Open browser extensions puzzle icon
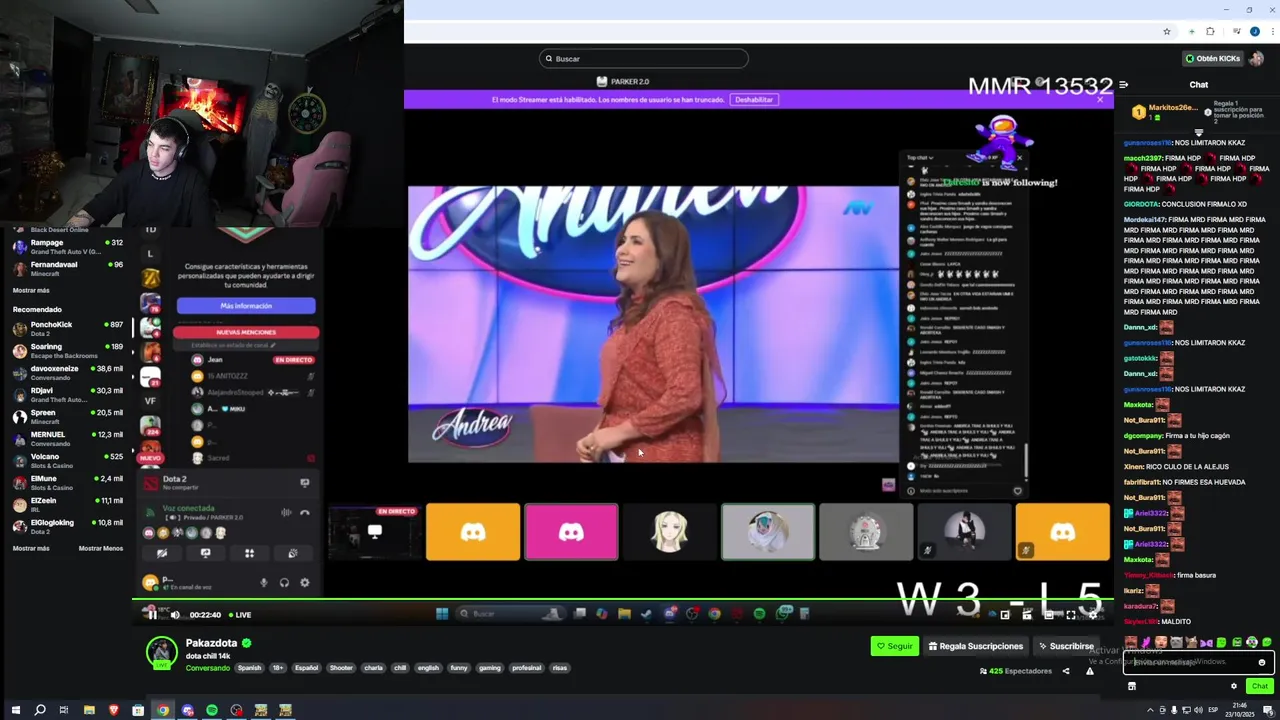This screenshot has width=1280, height=720. pos(1210,32)
